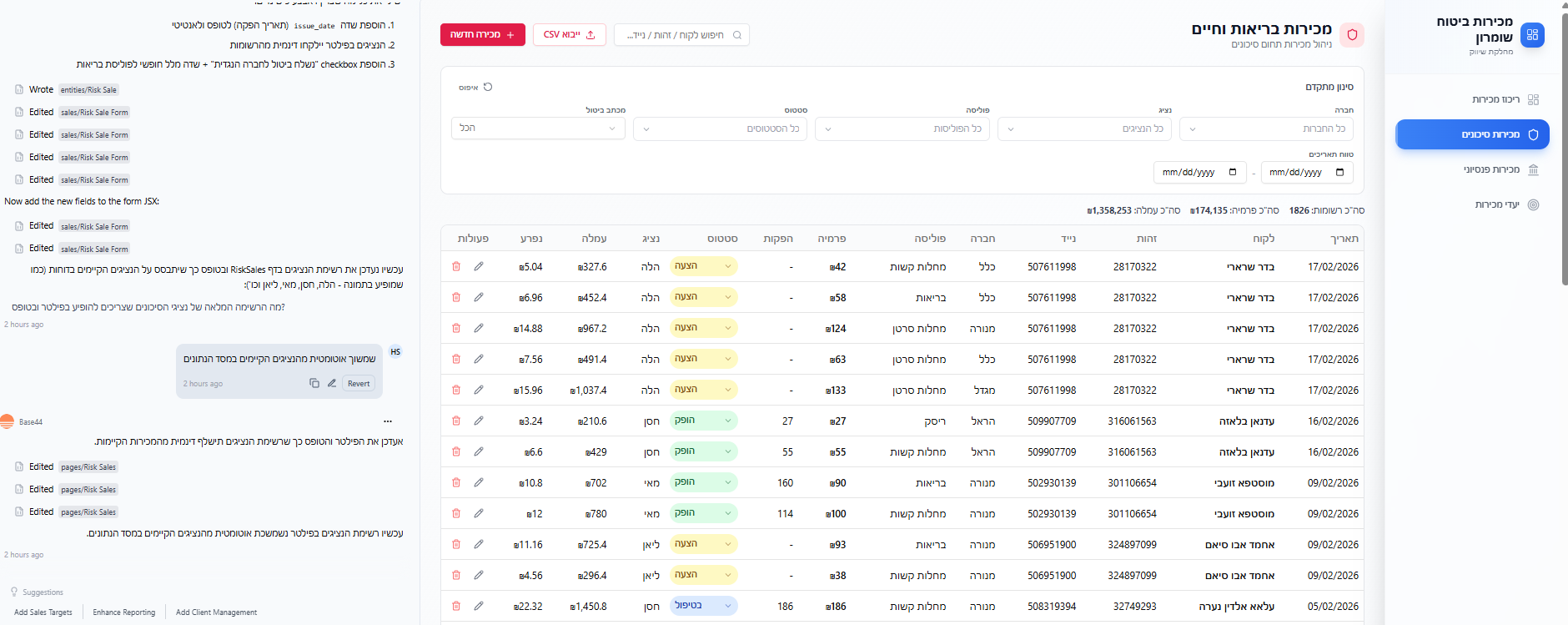Copy the chat message using the copy icon
Viewport: 1568px width, 625px height.
(314, 383)
